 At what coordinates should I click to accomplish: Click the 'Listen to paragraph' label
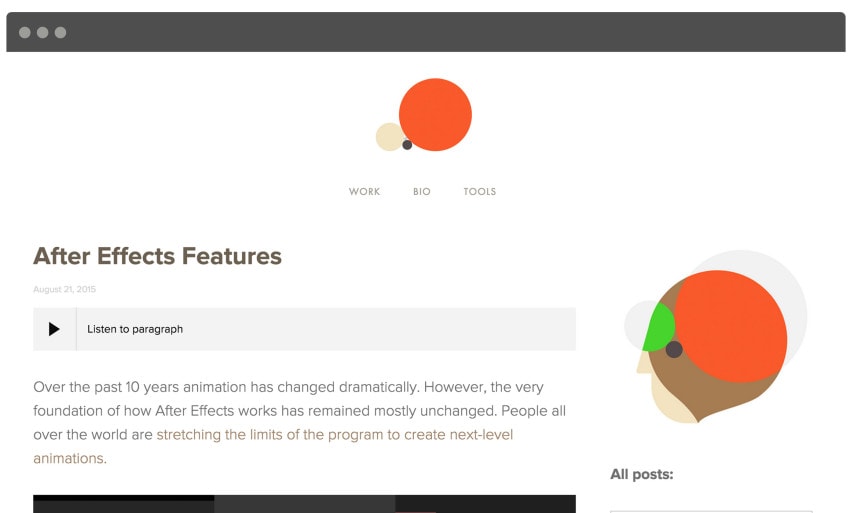[x=135, y=329]
